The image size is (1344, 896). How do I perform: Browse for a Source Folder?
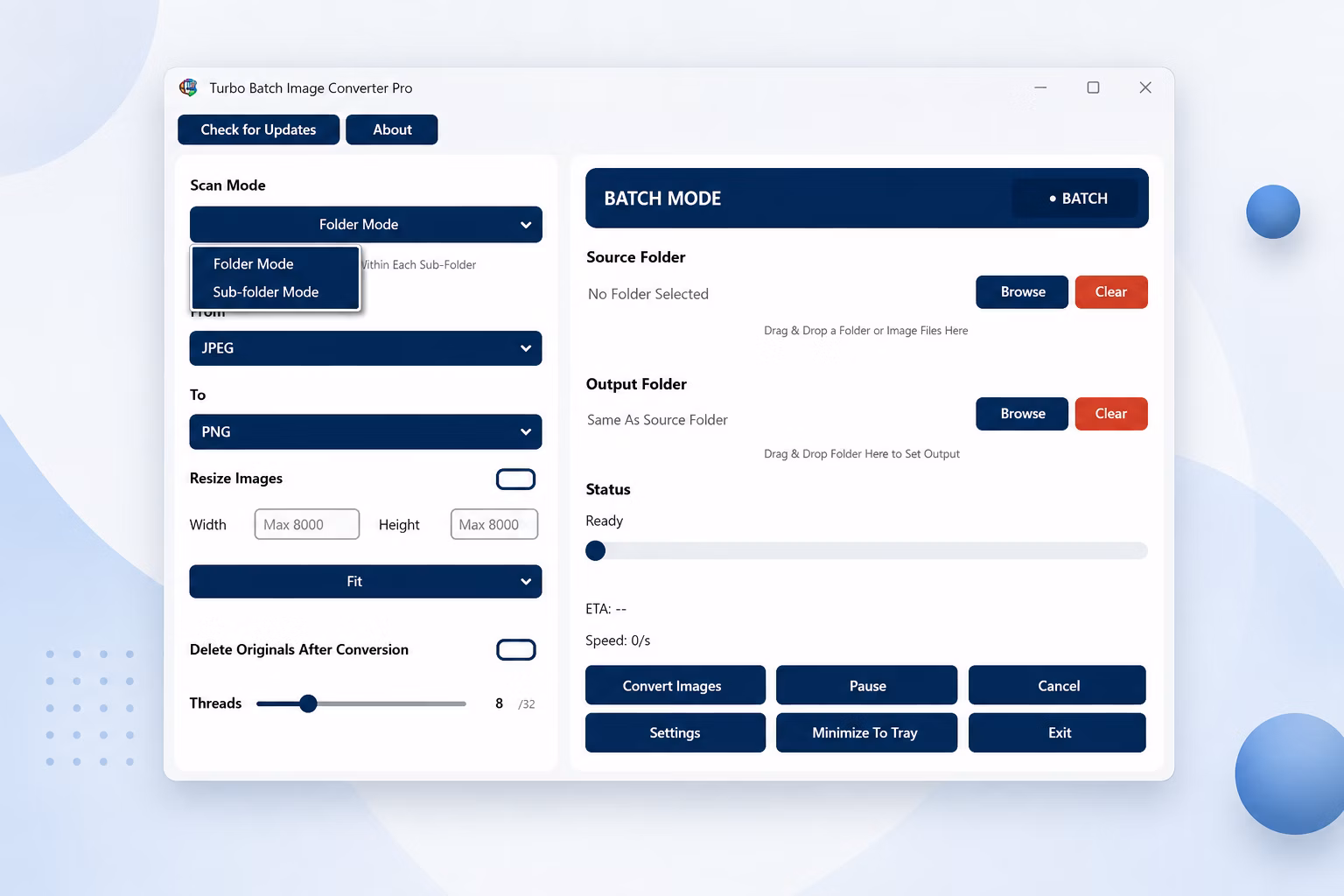pyautogui.click(x=1022, y=292)
